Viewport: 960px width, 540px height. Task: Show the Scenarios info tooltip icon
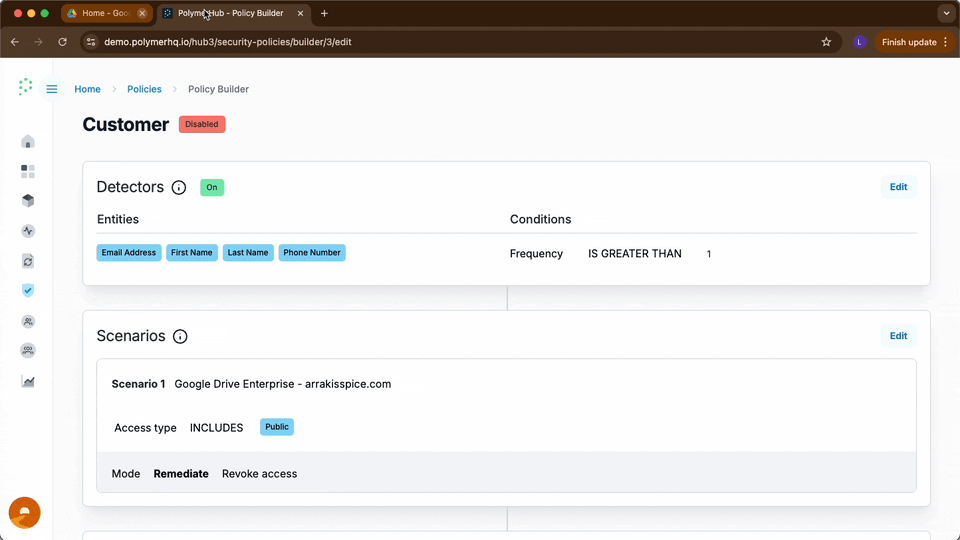click(x=180, y=336)
